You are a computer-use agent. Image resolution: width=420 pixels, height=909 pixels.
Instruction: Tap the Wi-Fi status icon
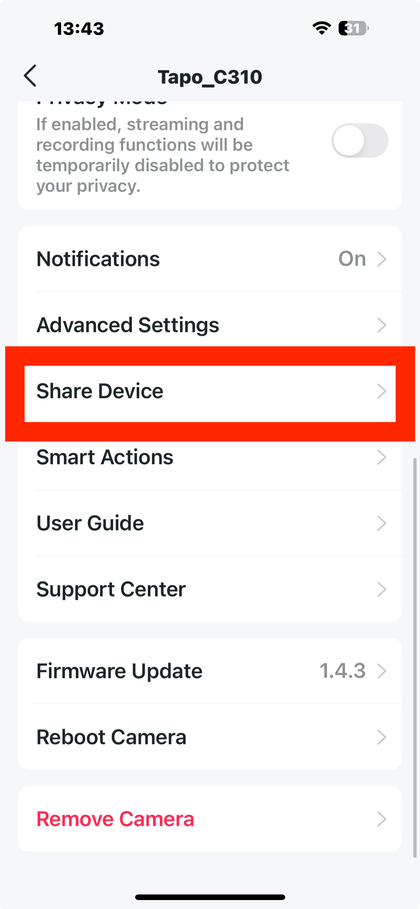(x=321, y=28)
